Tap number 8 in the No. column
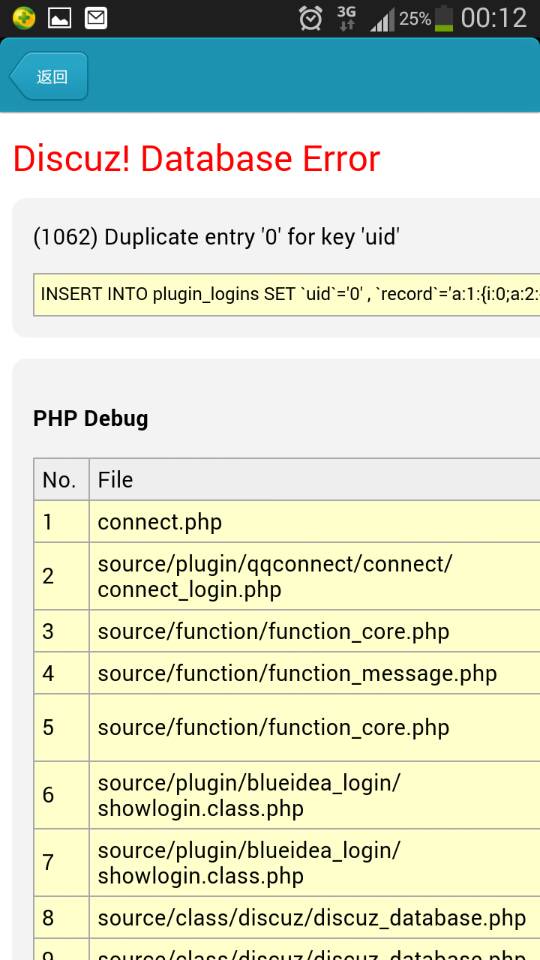 [48, 918]
